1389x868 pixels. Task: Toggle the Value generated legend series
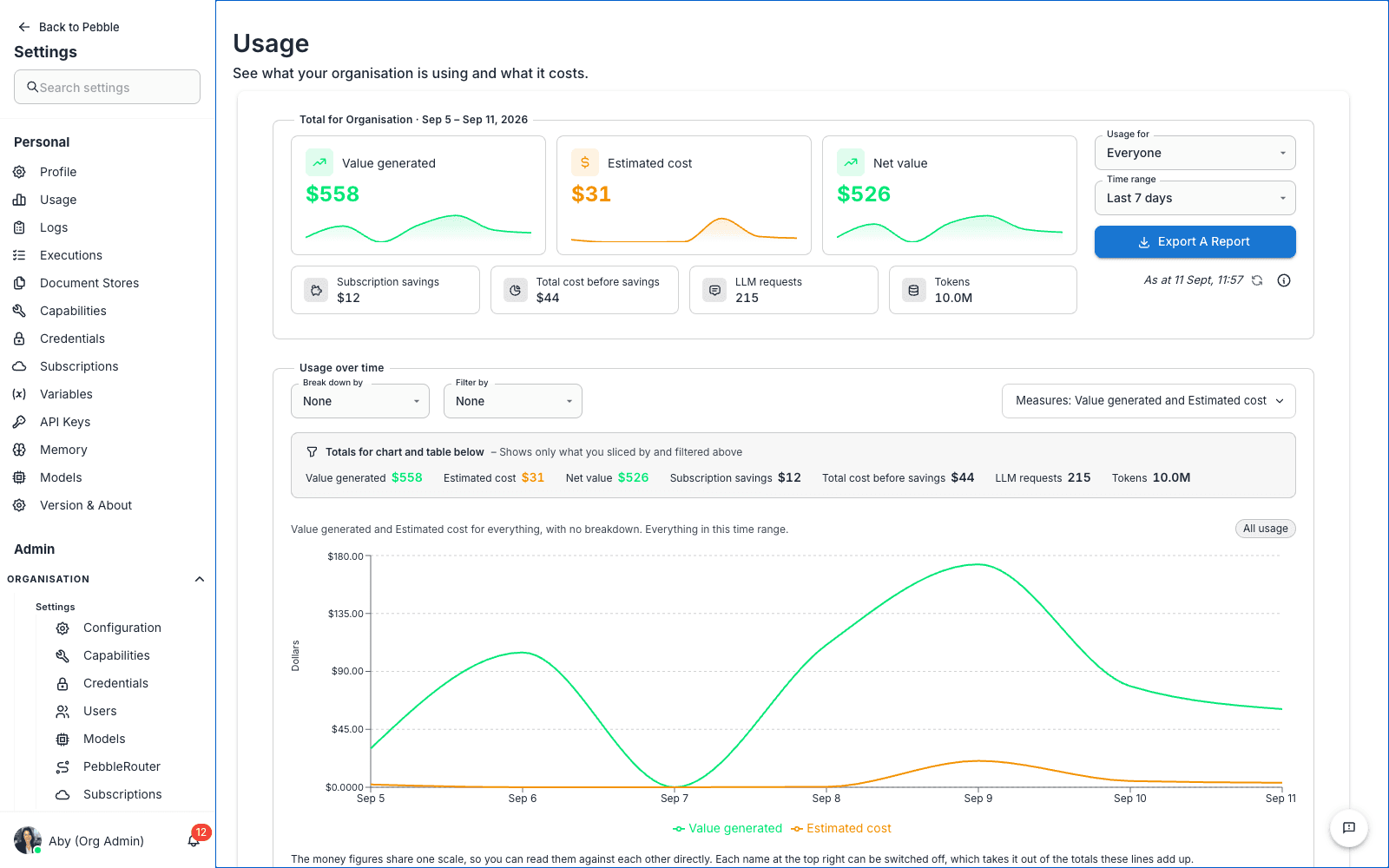(x=727, y=829)
